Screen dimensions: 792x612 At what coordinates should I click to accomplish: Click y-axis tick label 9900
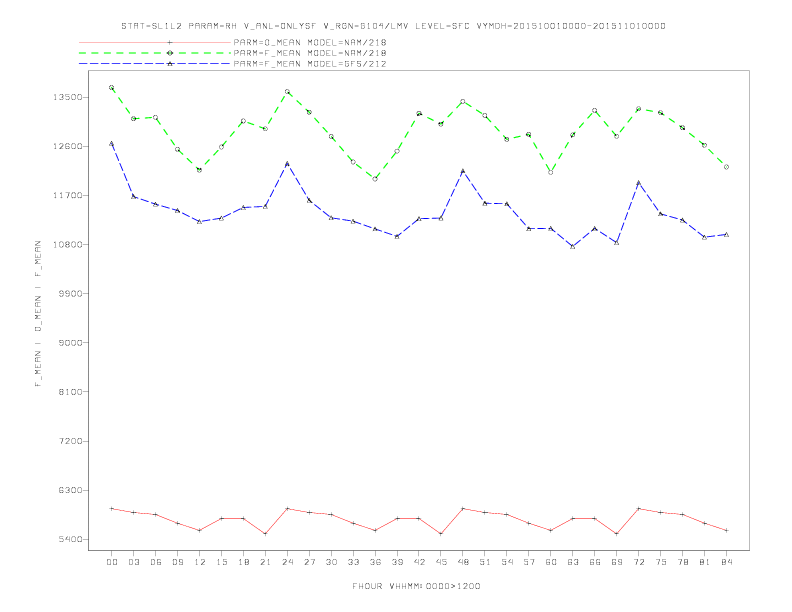pos(71,293)
